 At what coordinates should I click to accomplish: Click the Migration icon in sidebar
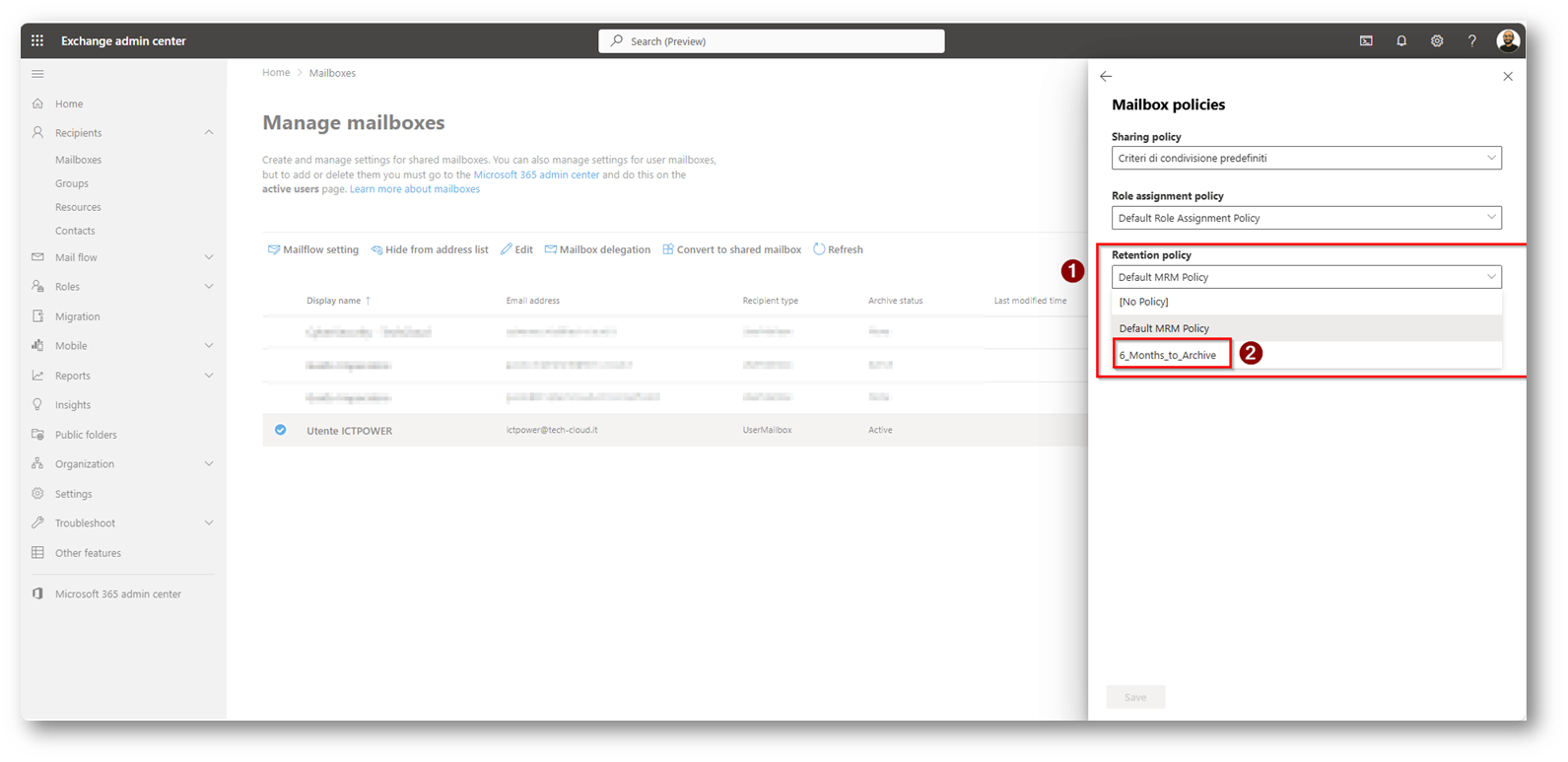(37, 316)
